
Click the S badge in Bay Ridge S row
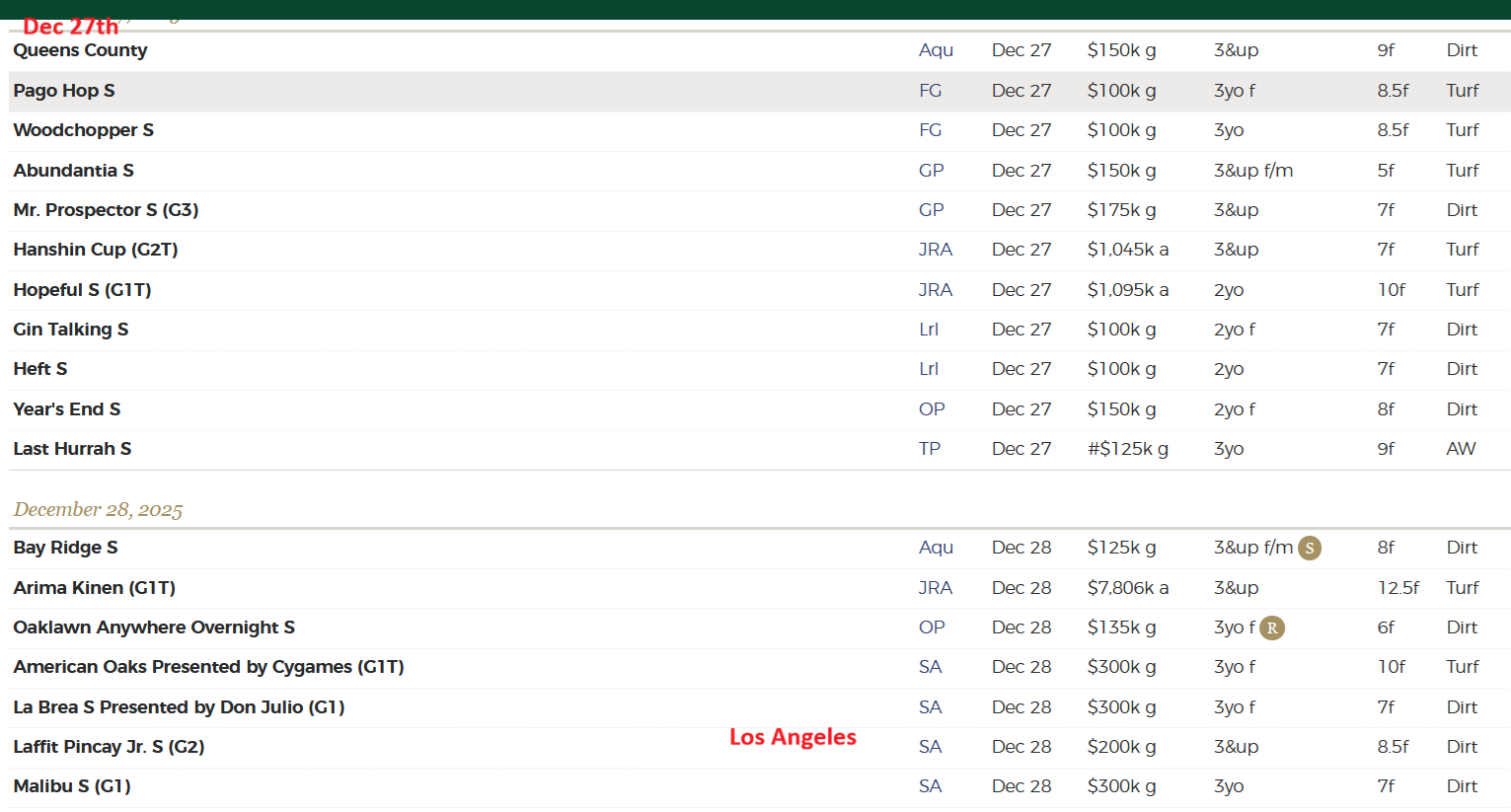(x=1310, y=549)
